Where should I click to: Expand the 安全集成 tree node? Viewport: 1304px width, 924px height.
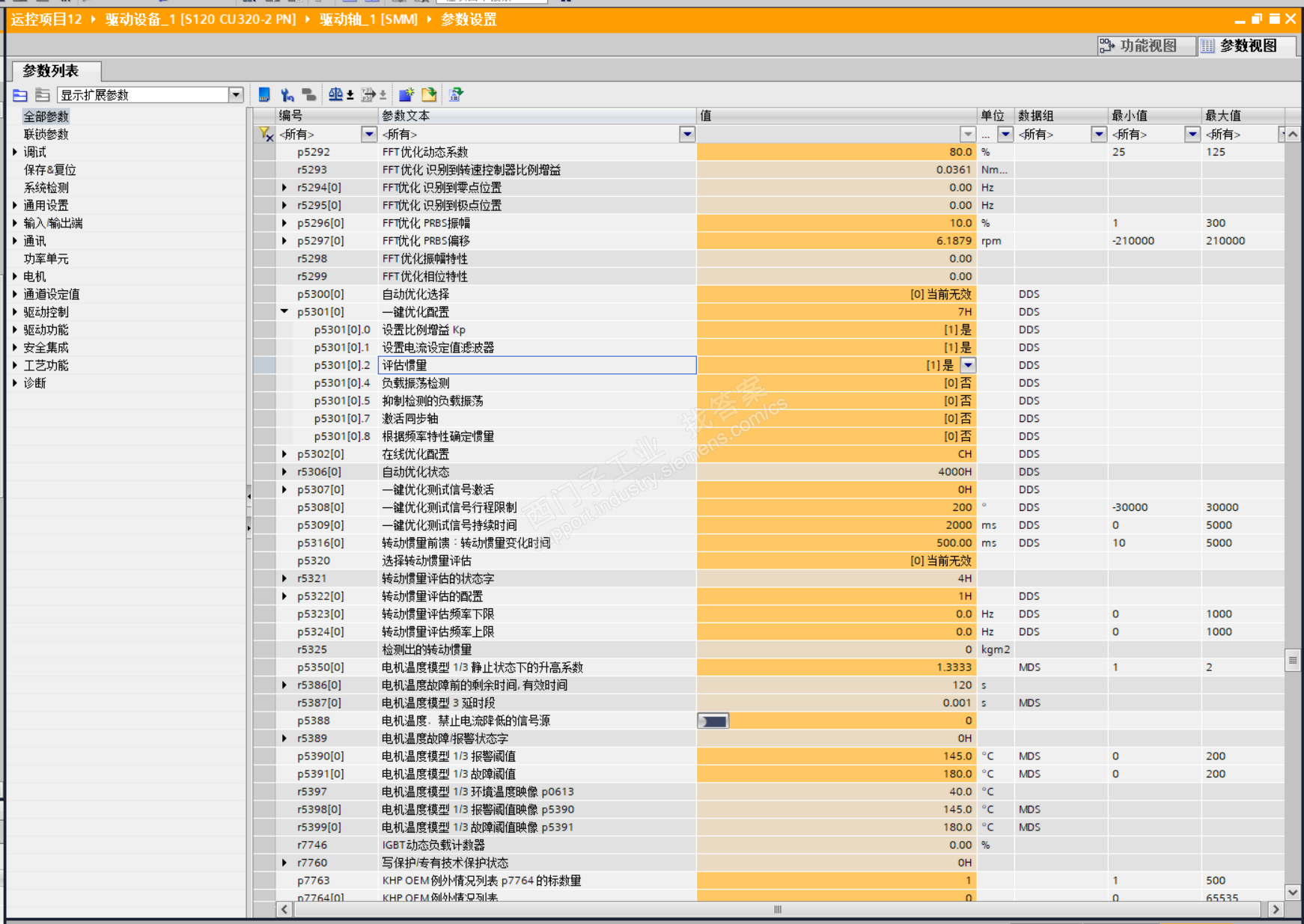tap(15, 348)
